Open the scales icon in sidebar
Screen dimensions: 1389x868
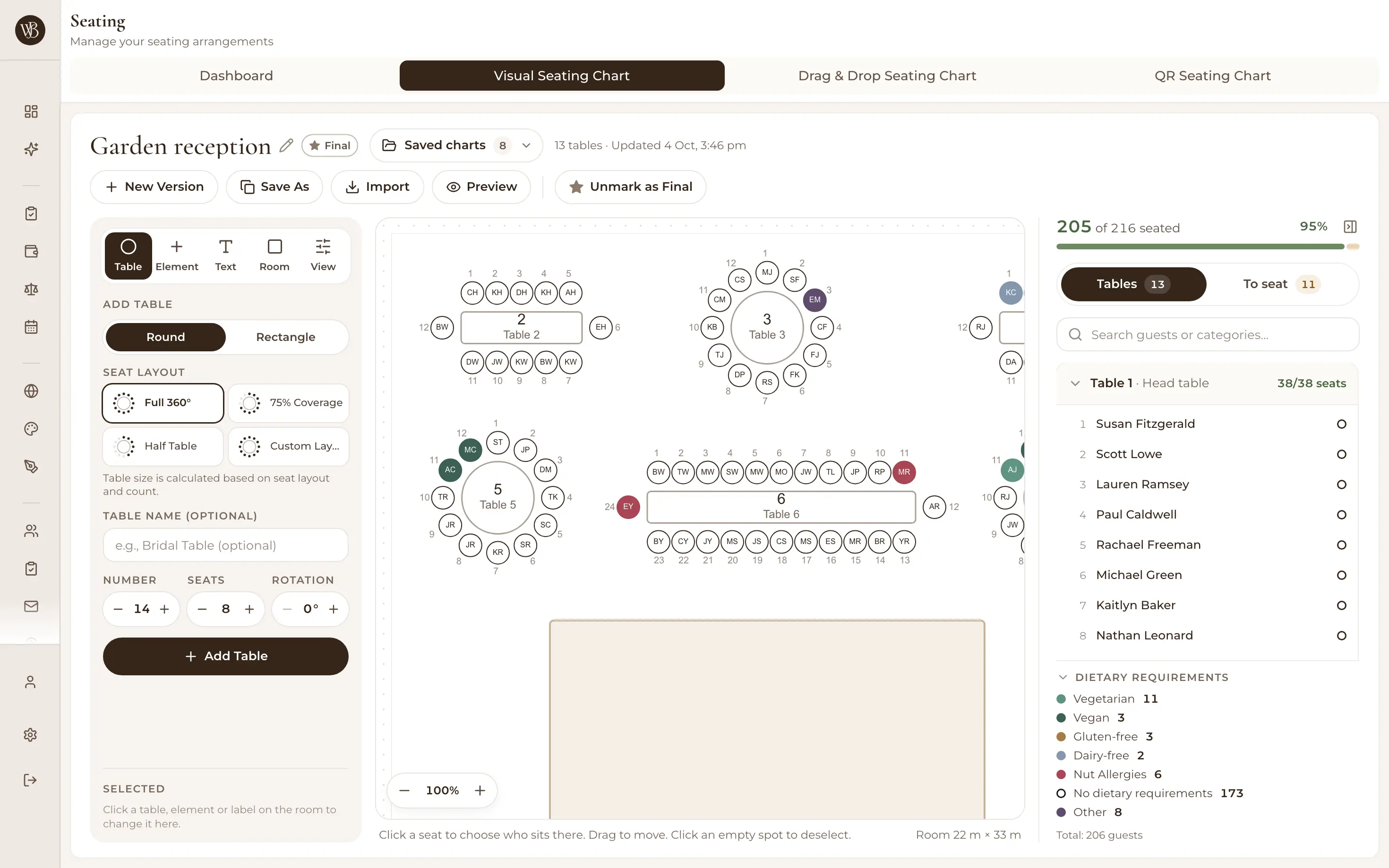point(31,289)
